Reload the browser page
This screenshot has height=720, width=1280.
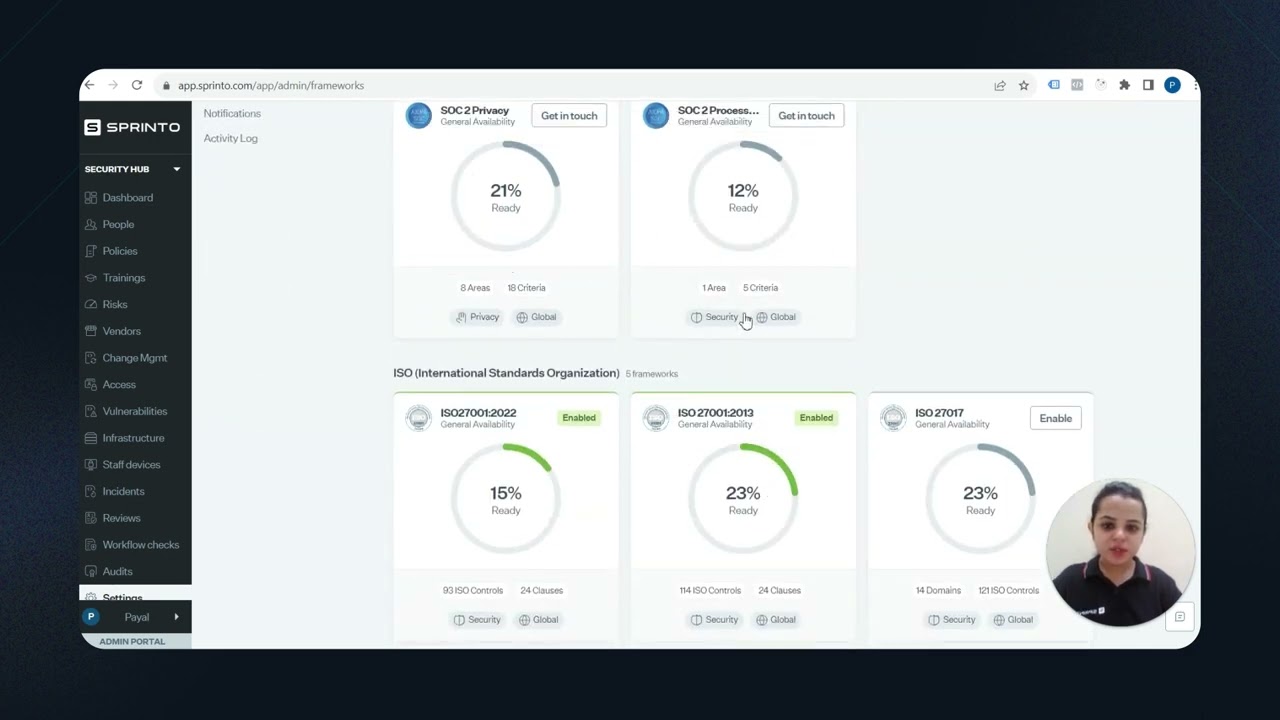point(137,86)
